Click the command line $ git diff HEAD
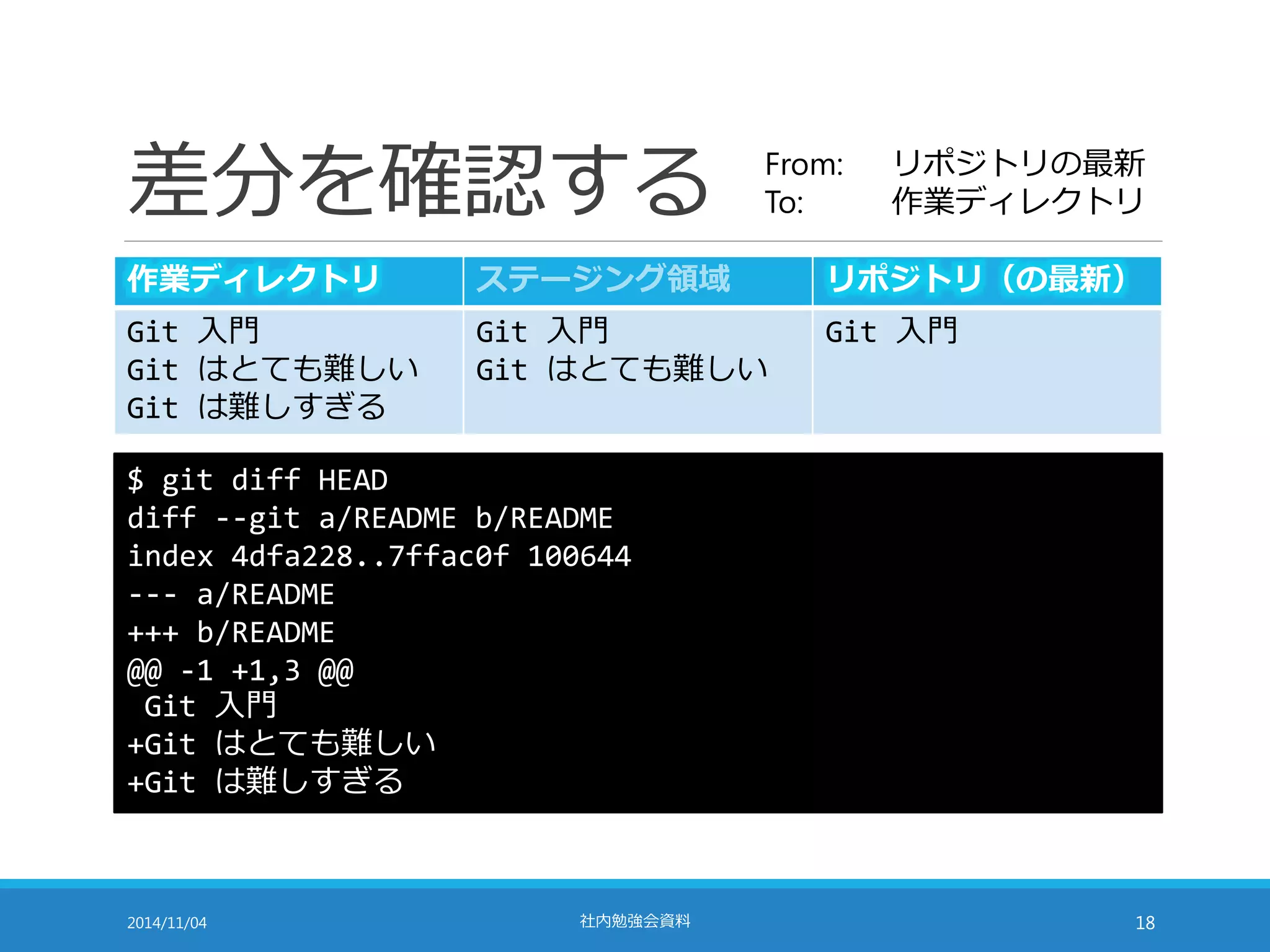 (257, 480)
